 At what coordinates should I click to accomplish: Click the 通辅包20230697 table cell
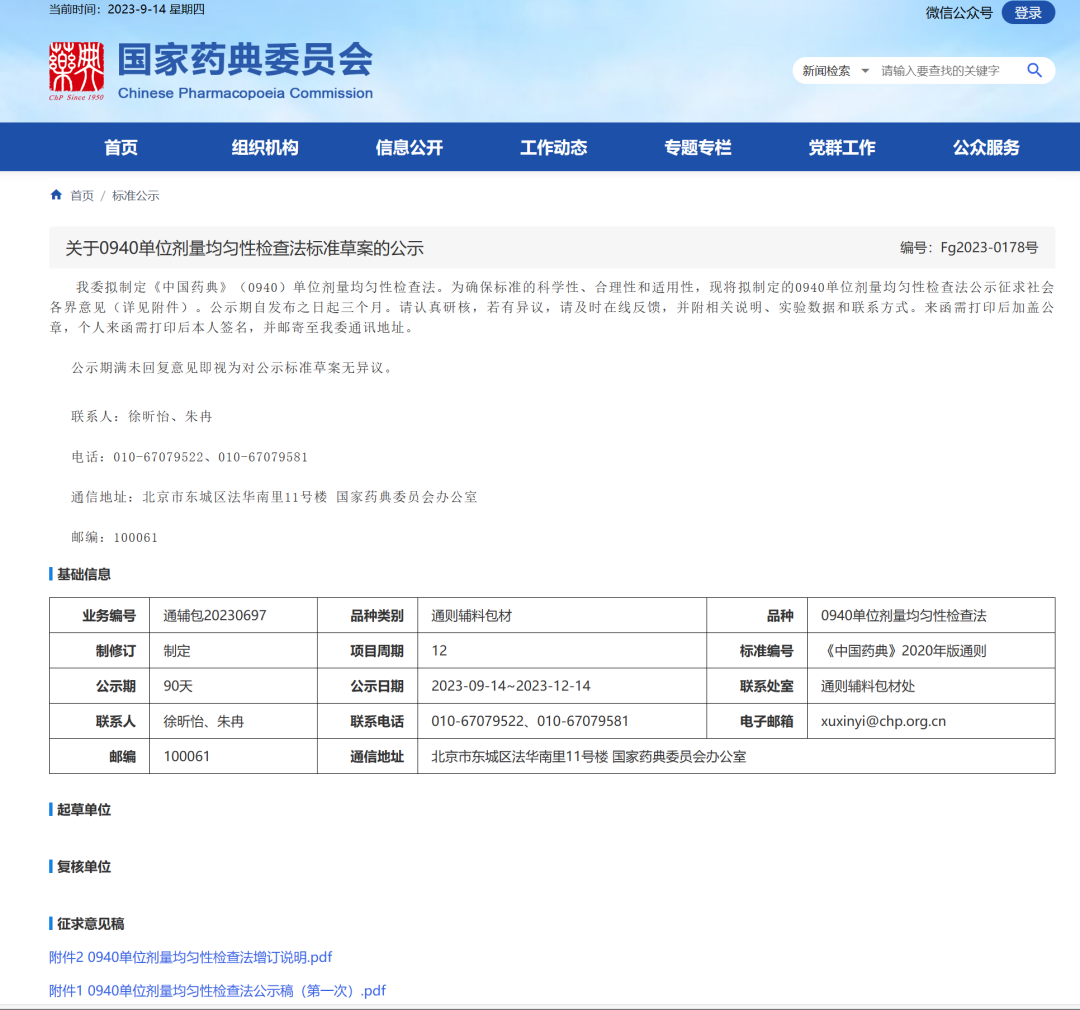233,615
